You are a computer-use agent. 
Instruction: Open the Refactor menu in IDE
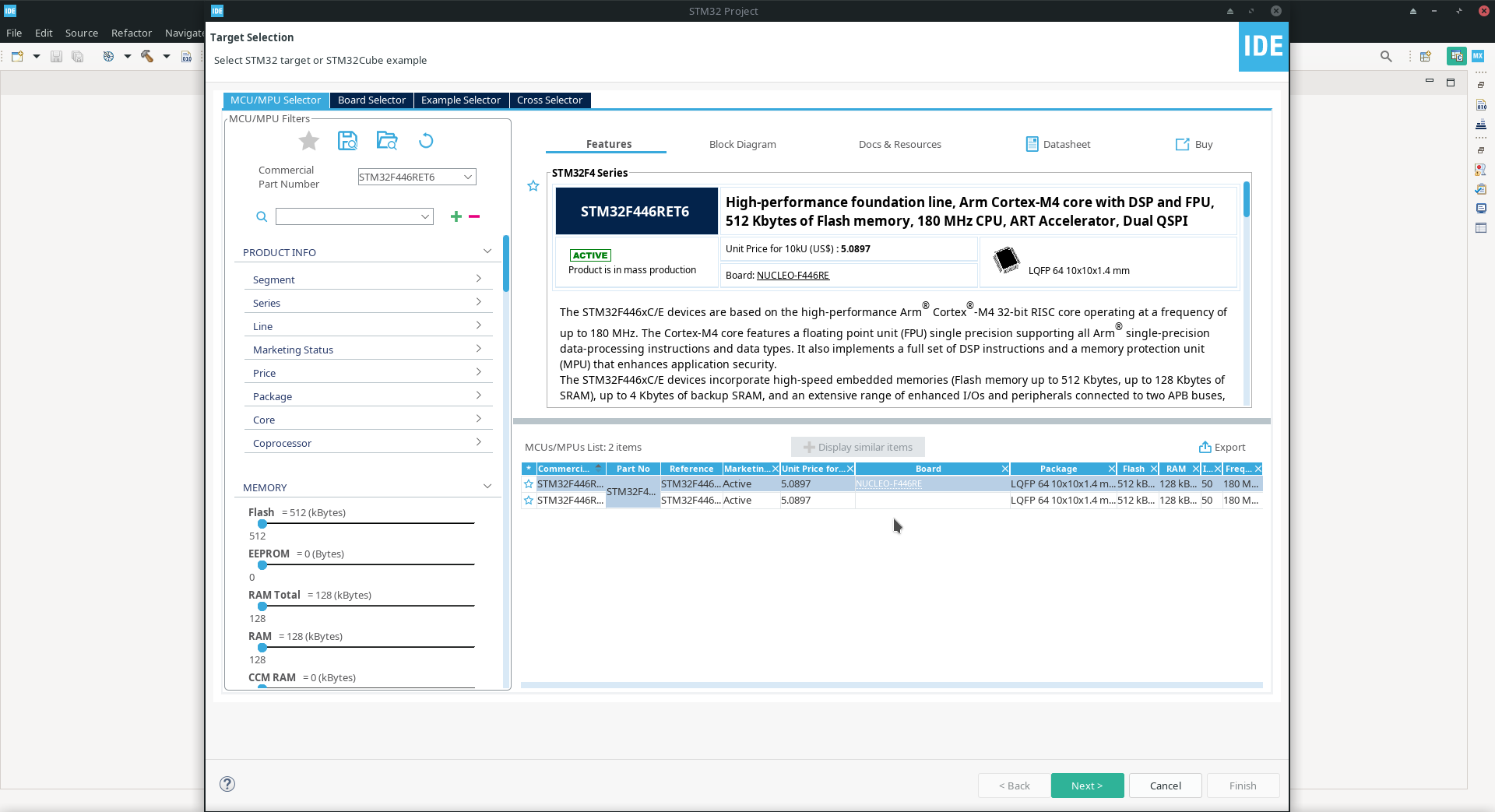click(x=131, y=33)
